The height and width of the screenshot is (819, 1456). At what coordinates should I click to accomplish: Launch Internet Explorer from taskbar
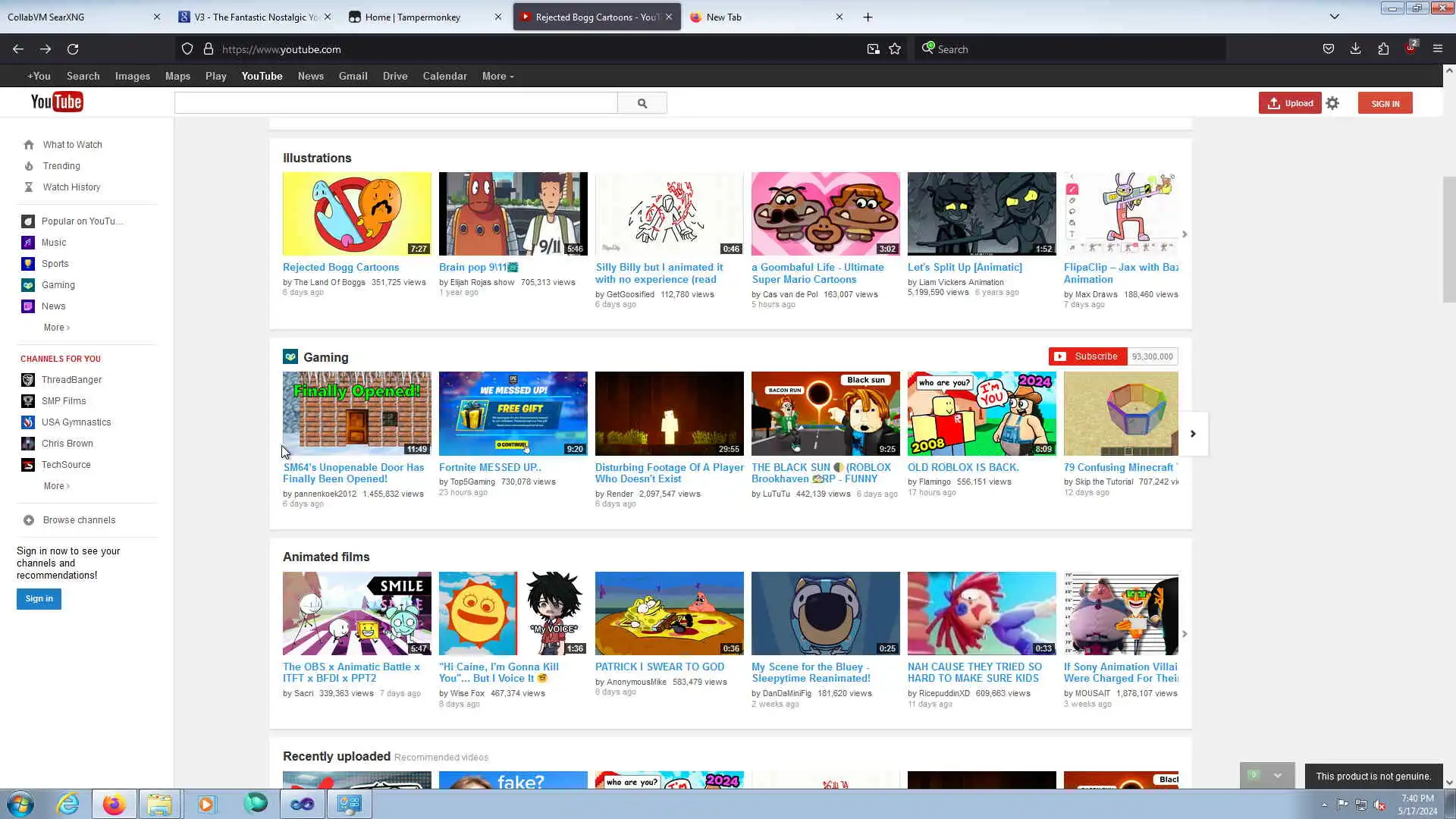click(x=67, y=804)
